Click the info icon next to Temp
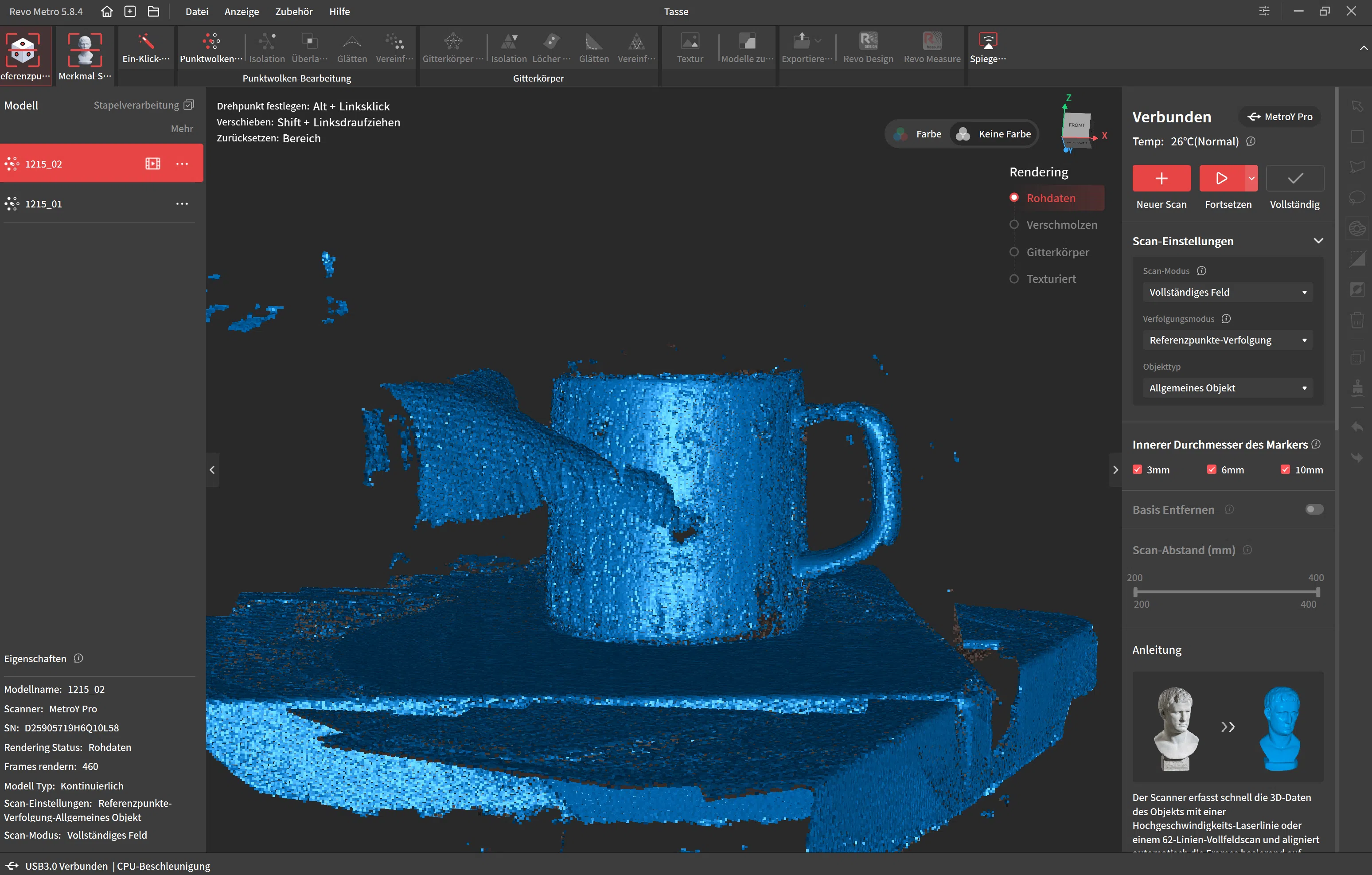 tap(1250, 141)
